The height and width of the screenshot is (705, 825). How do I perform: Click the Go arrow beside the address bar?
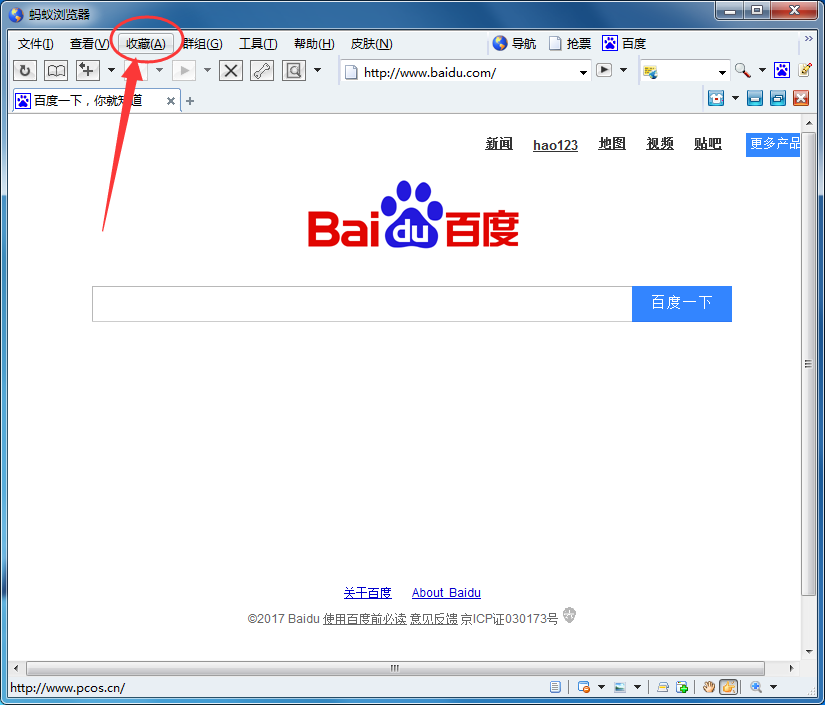(604, 70)
